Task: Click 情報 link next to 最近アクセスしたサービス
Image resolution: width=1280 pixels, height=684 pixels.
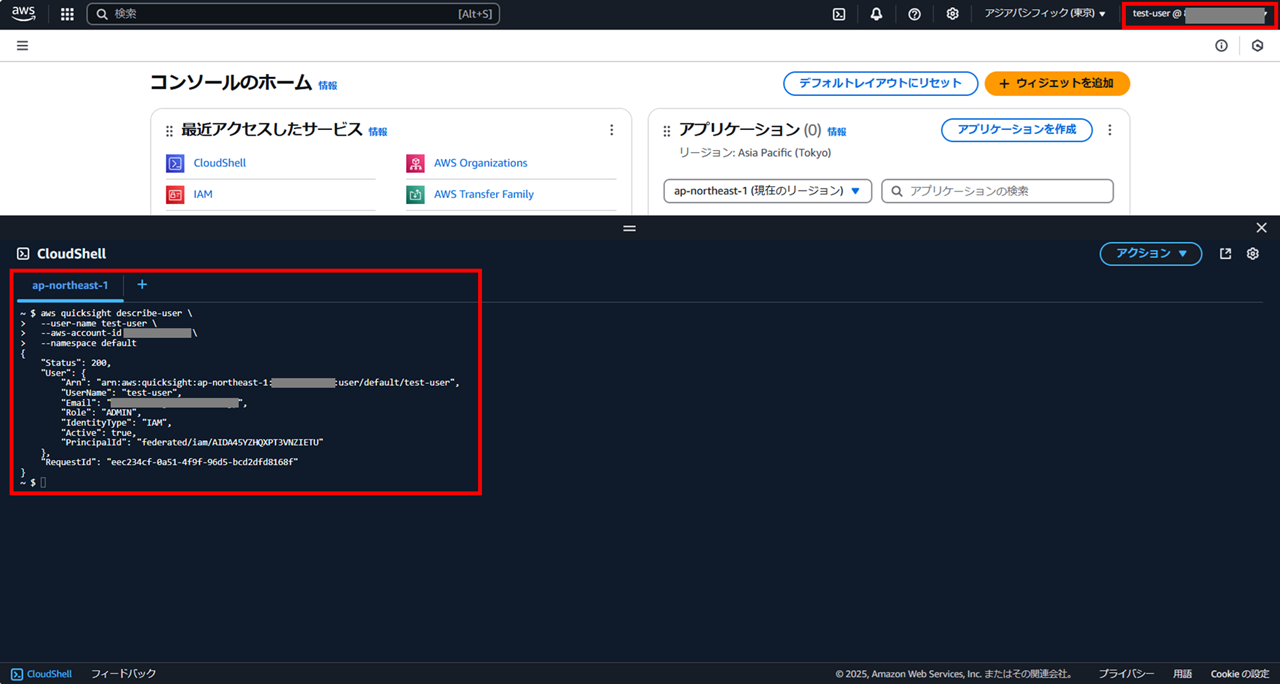Action: (378, 132)
